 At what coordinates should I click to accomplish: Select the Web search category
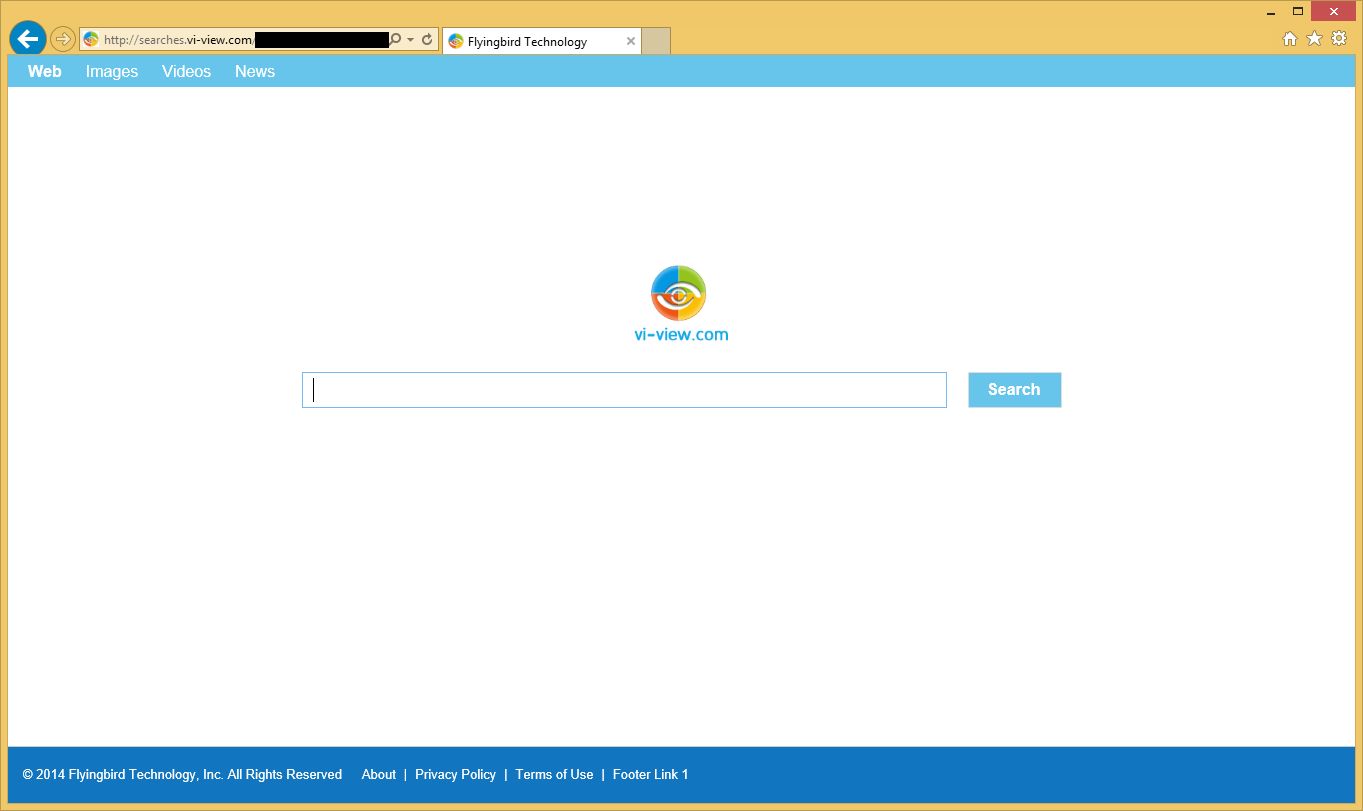44,71
